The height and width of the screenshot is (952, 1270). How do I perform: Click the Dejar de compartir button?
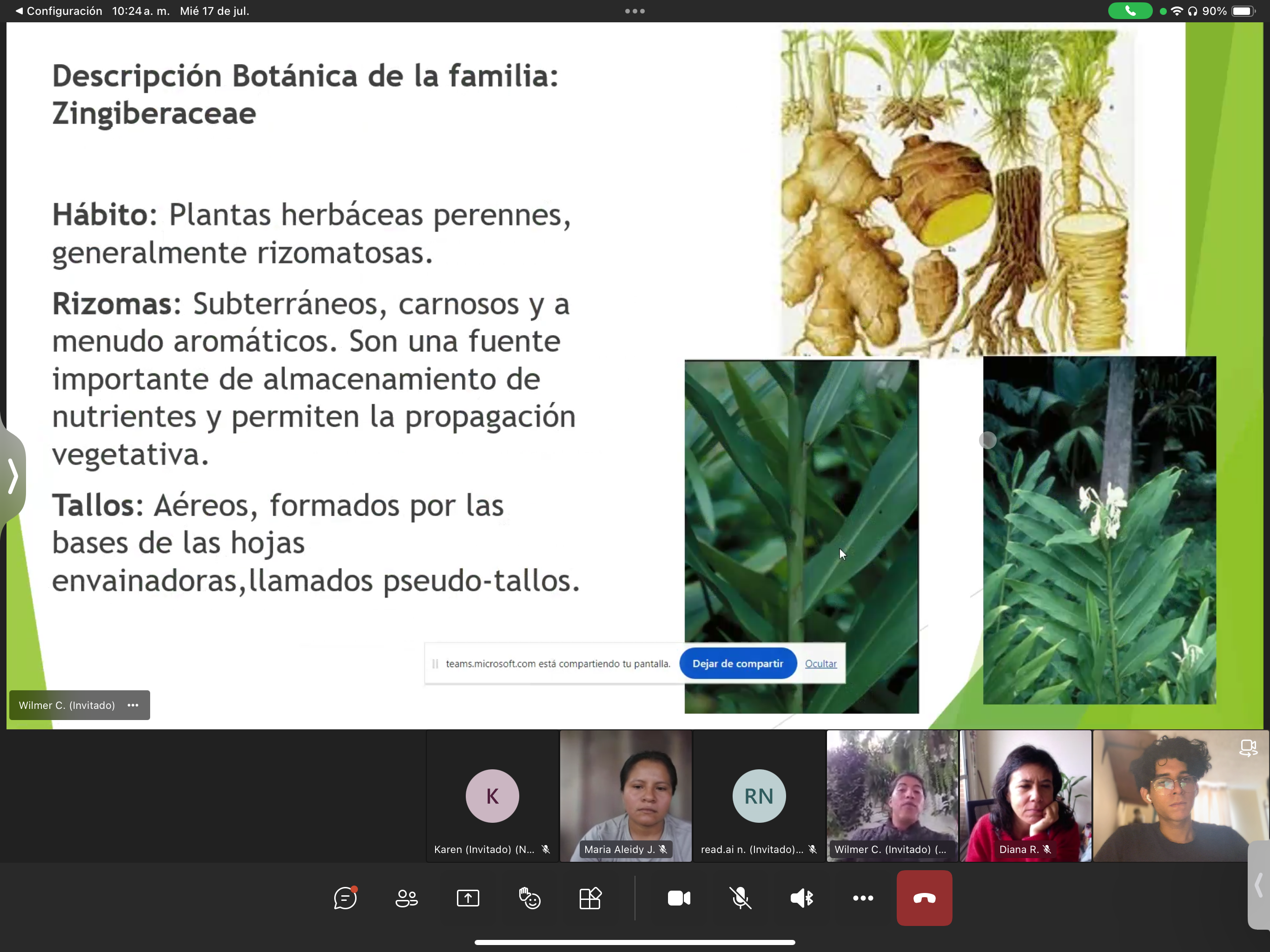[737, 664]
